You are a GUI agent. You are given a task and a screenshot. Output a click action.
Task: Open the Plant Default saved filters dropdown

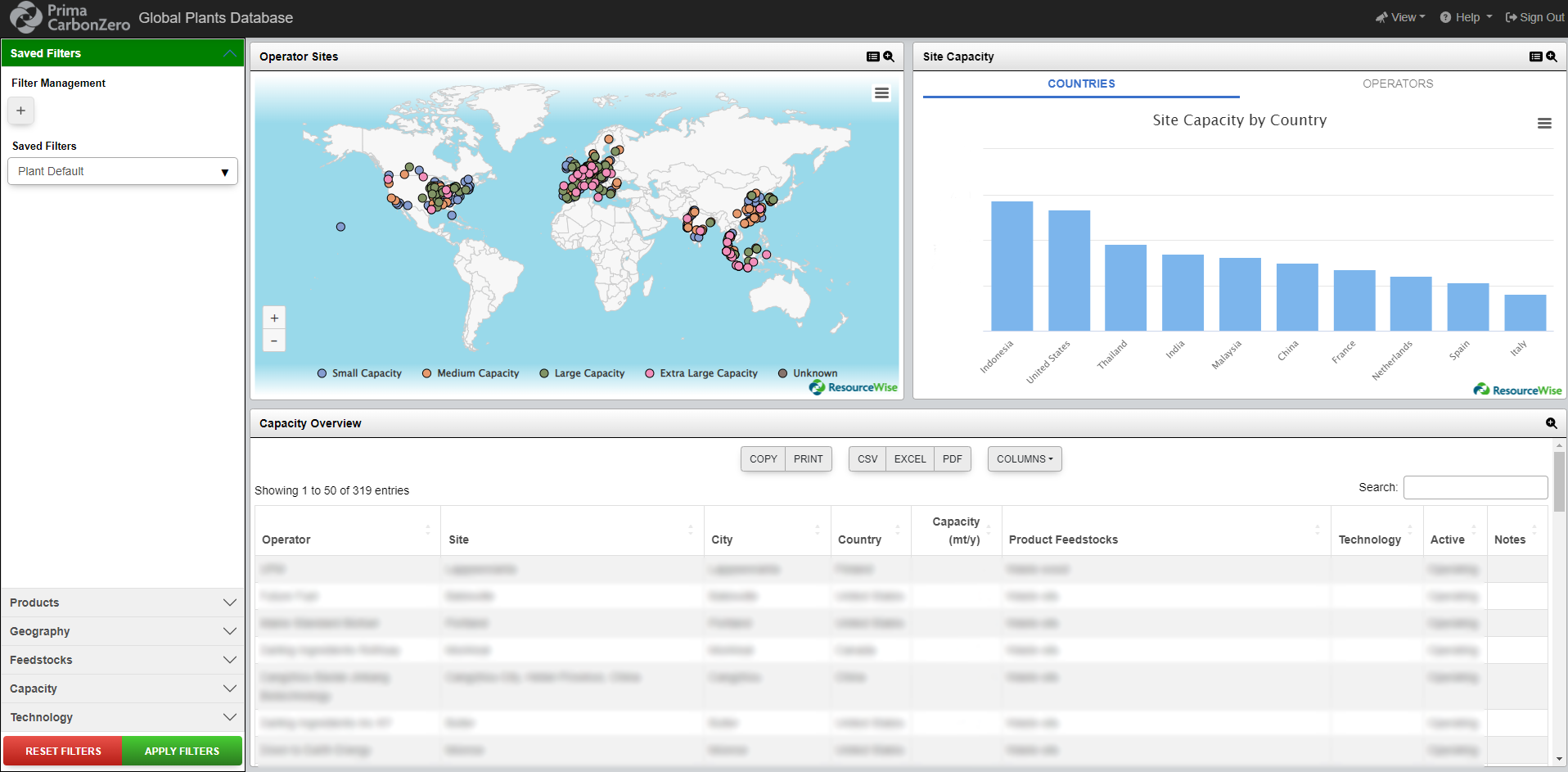pyautogui.click(x=123, y=171)
